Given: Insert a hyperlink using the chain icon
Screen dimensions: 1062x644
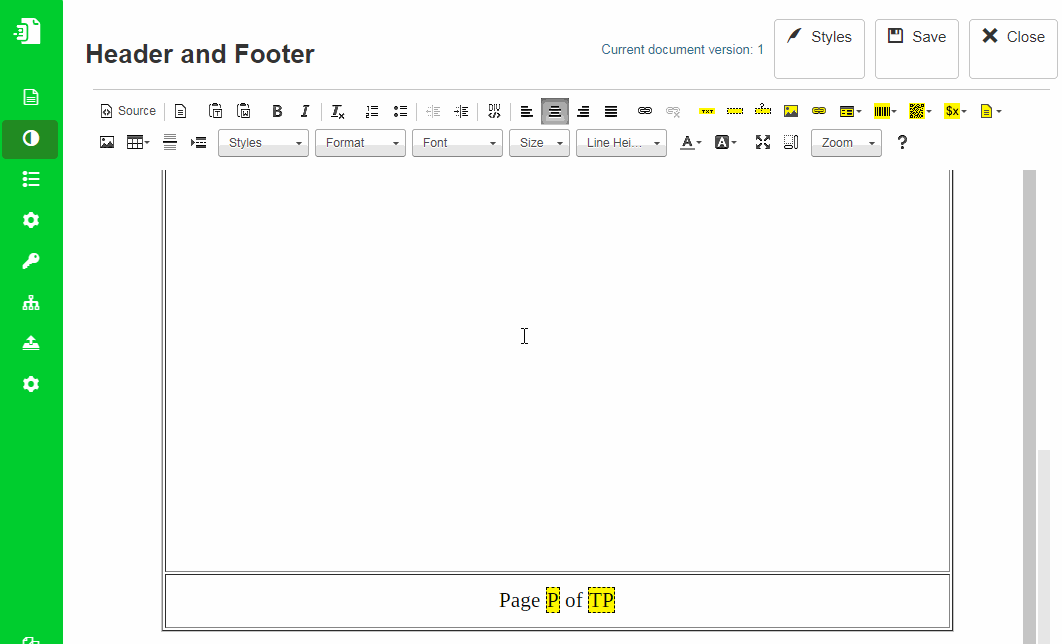Looking at the screenshot, I should click(x=643, y=111).
